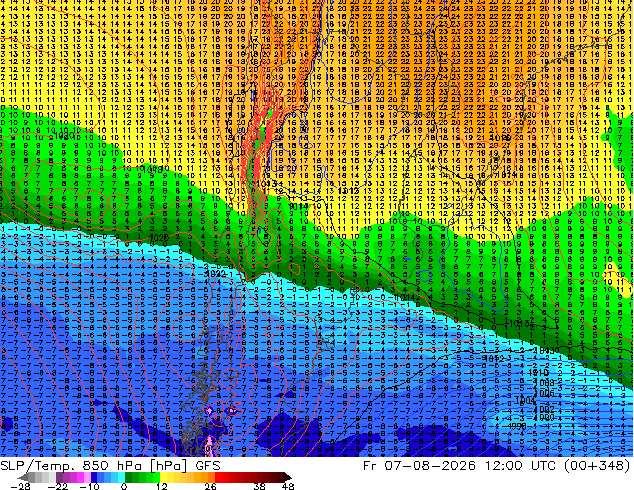Pick the cyan swatch left of the 0 mark
The image size is (634, 490).
click(121, 477)
